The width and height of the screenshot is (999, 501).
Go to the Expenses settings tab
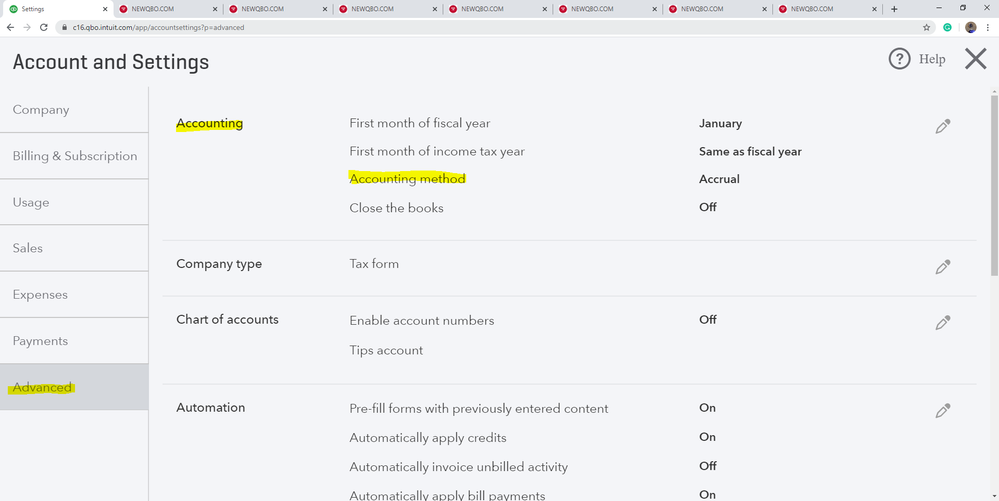pos(40,295)
